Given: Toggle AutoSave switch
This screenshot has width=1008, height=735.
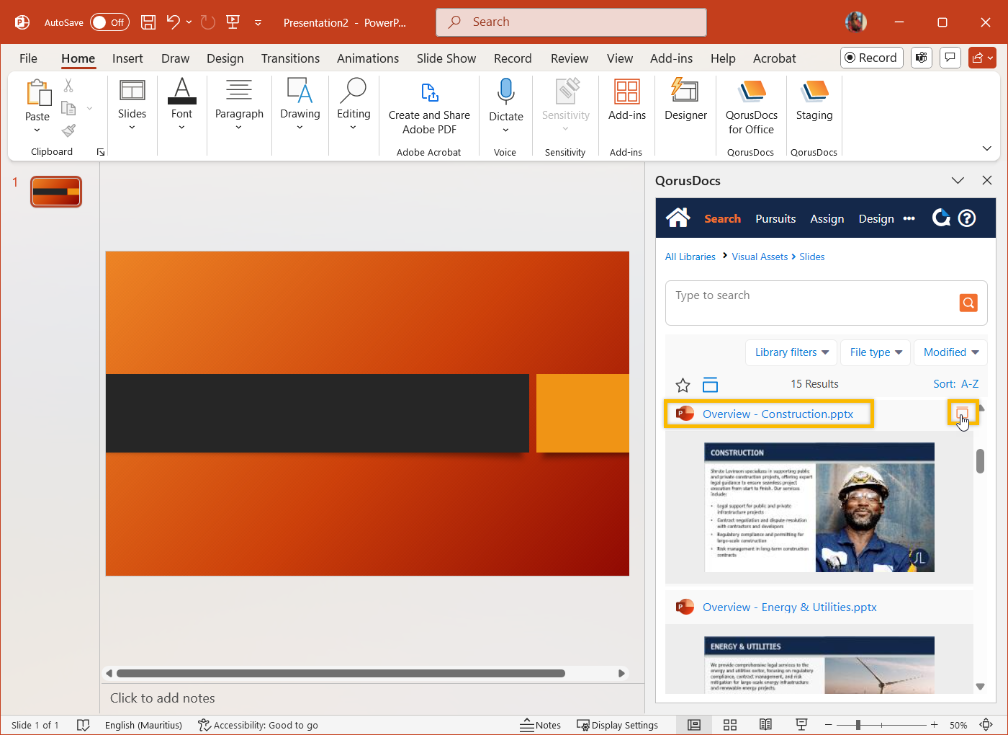Looking at the screenshot, I should click(x=109, y=22).
